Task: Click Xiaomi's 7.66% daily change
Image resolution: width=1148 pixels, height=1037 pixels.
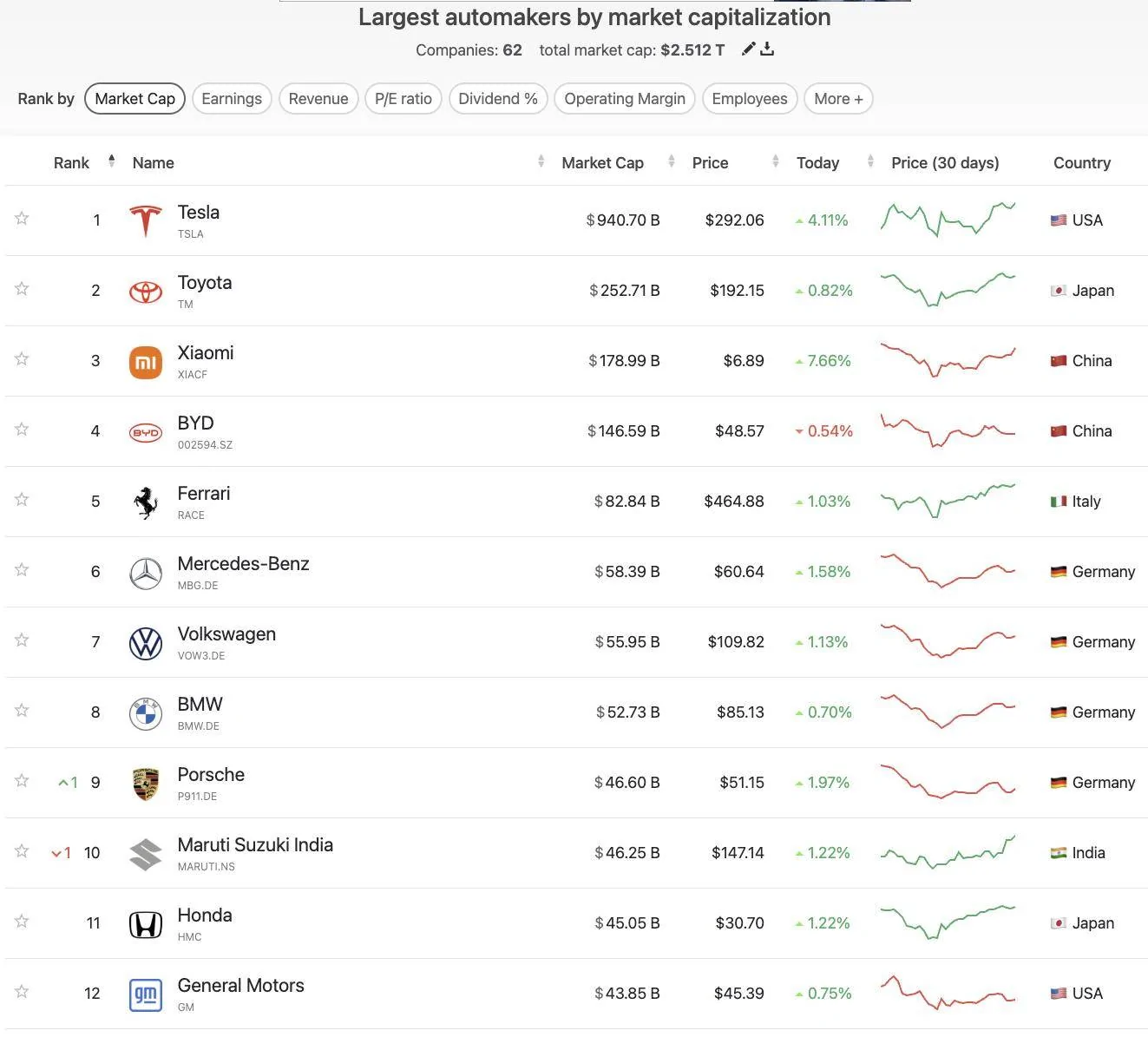Action: (823, 361)
